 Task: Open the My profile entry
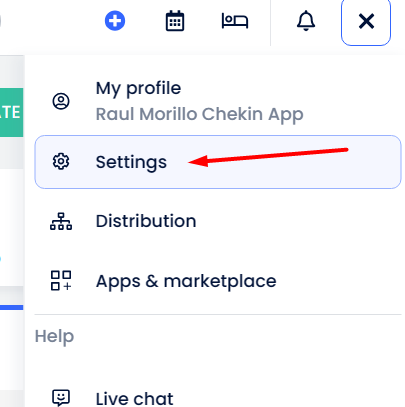(x=218, y=101)
